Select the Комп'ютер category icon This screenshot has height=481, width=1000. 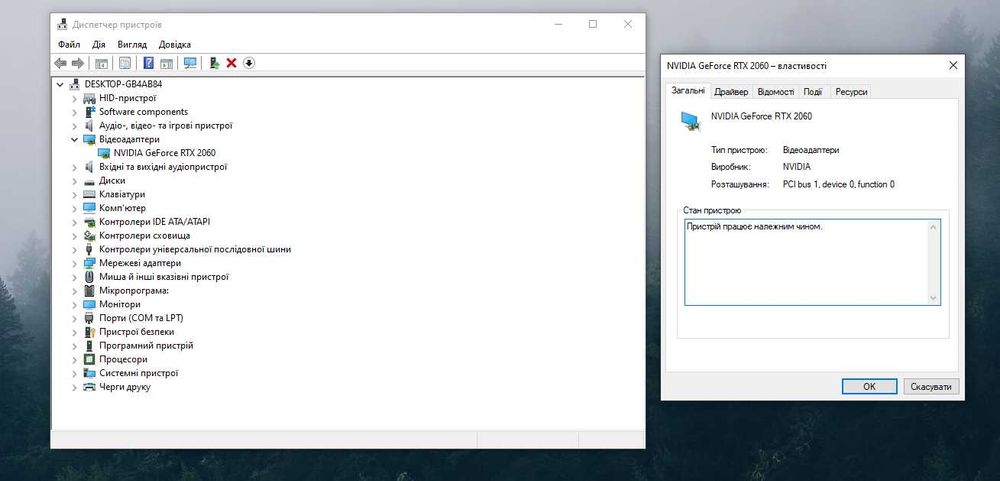89,208
